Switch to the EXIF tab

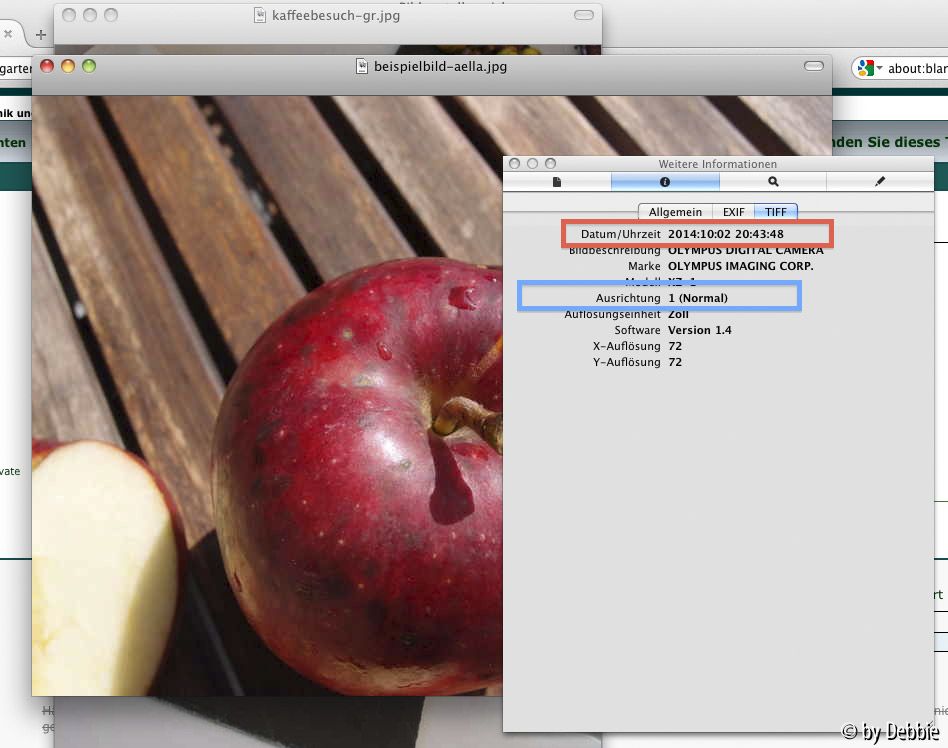pos(734,212)
